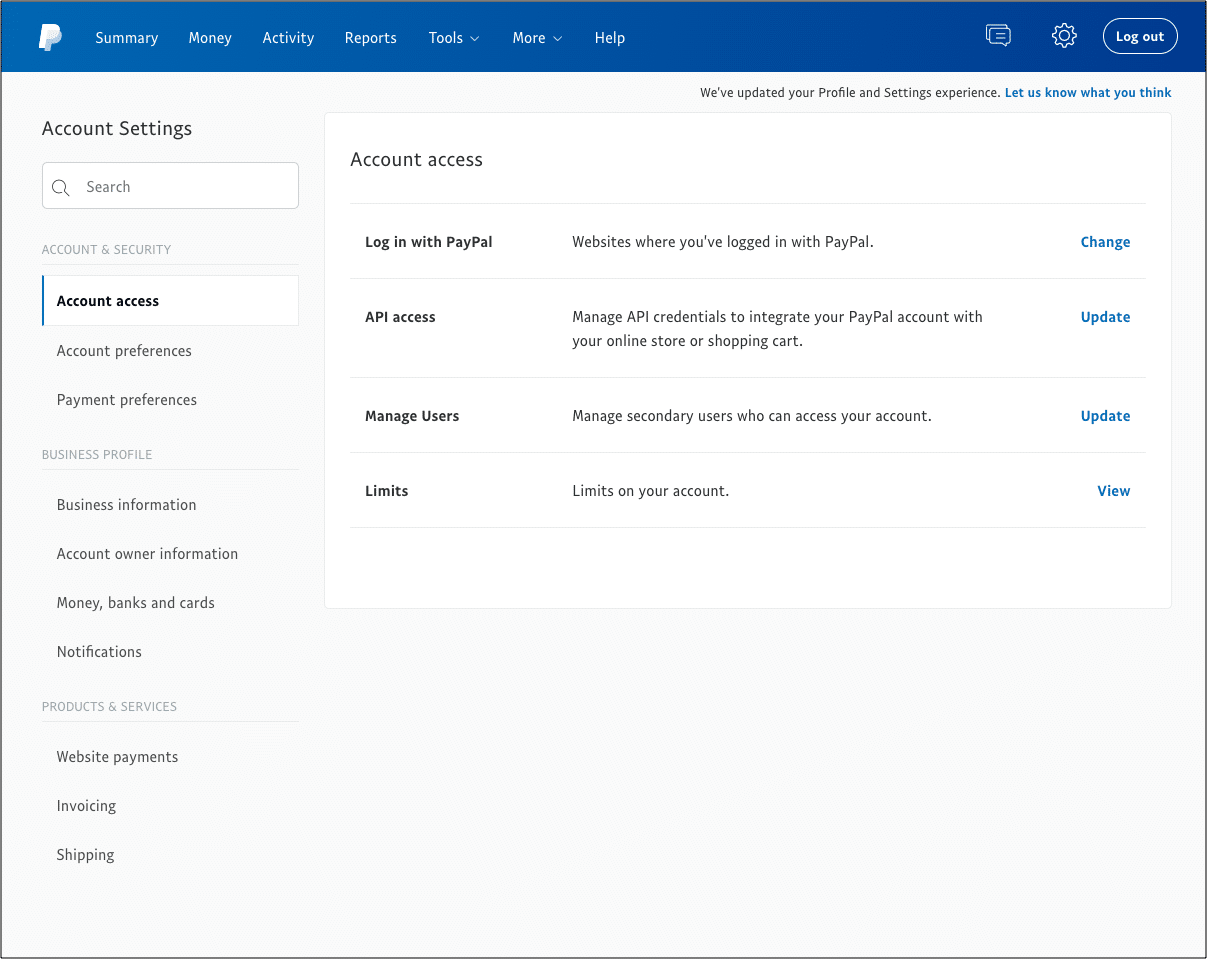Click 'Limits on your account.' description
Image resolution: width=1207 pixels, height=959 pixels.
[x=651, y=491]
